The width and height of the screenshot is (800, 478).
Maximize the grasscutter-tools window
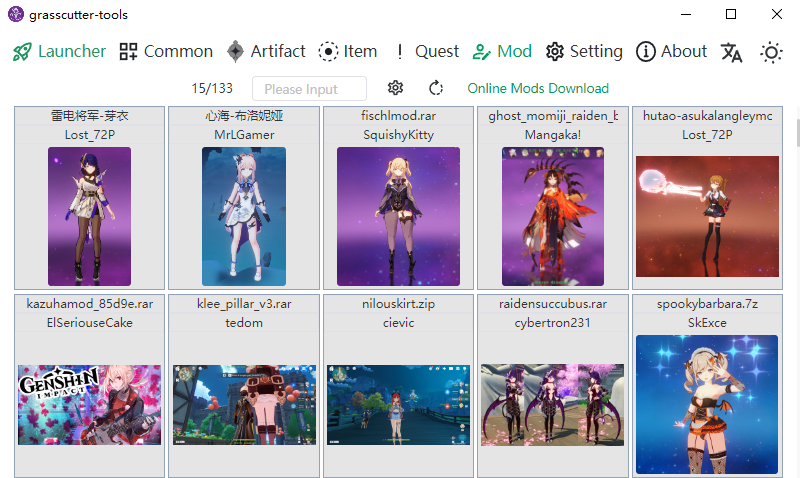point(731,14)
